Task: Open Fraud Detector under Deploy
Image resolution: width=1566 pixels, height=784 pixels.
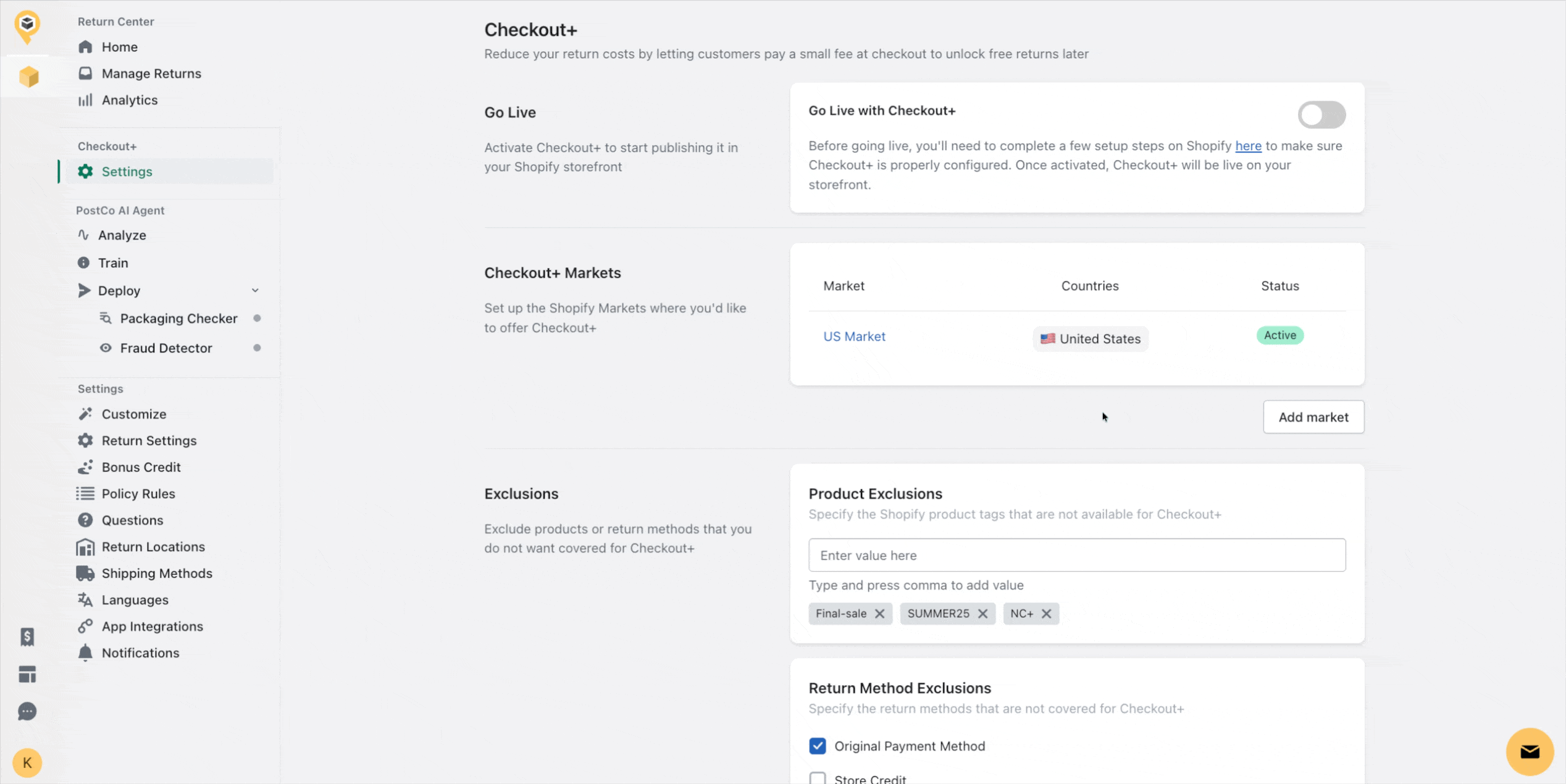Action: (166, 348)
